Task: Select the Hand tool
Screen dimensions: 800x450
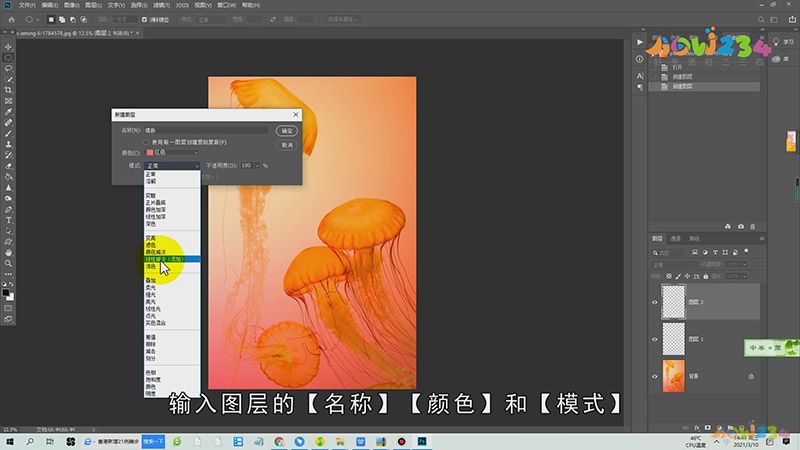Action: coord(8,253)
